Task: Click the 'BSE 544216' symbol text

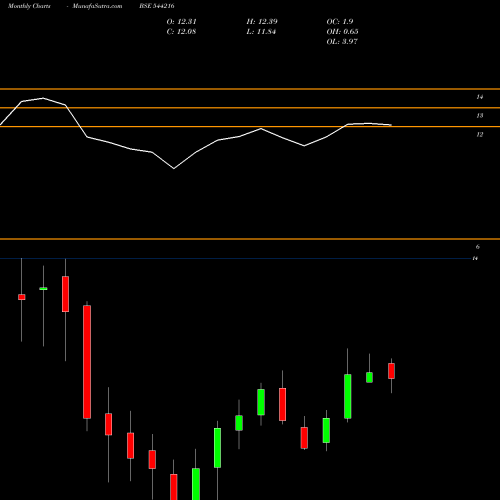Action: point(157,6)
